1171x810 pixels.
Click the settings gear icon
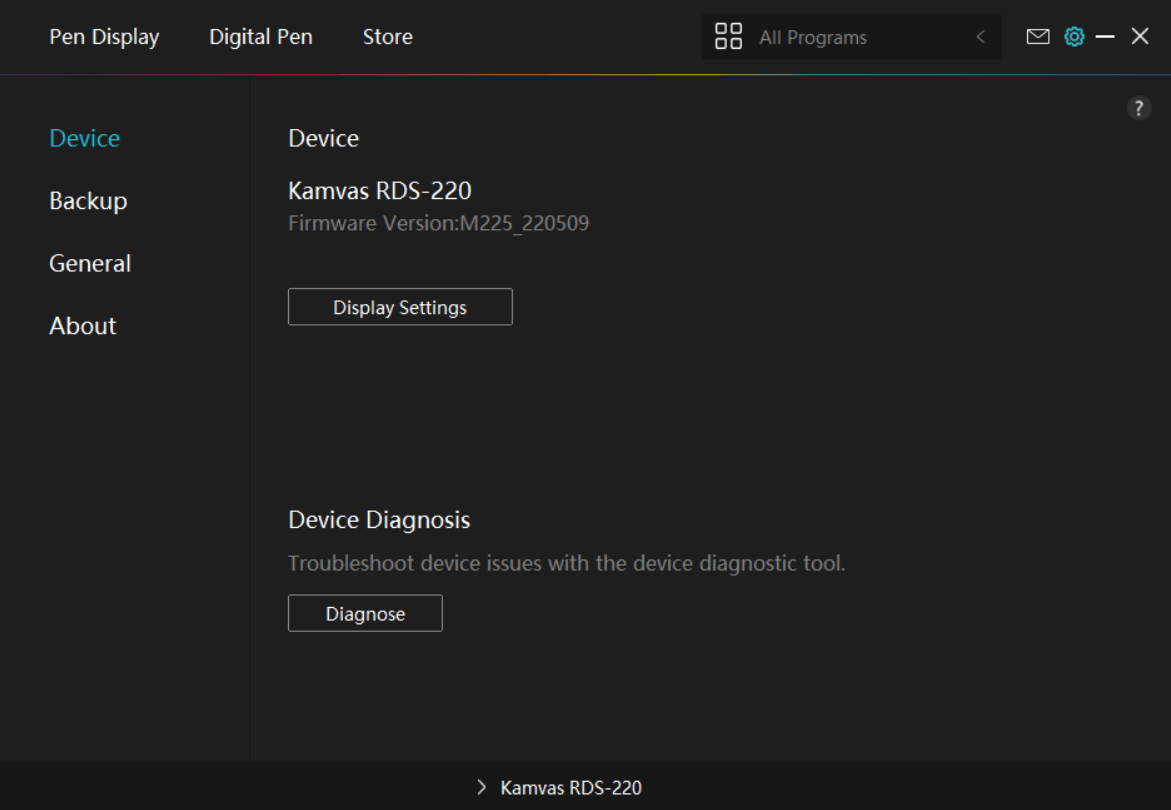[x=1074, y=37]
